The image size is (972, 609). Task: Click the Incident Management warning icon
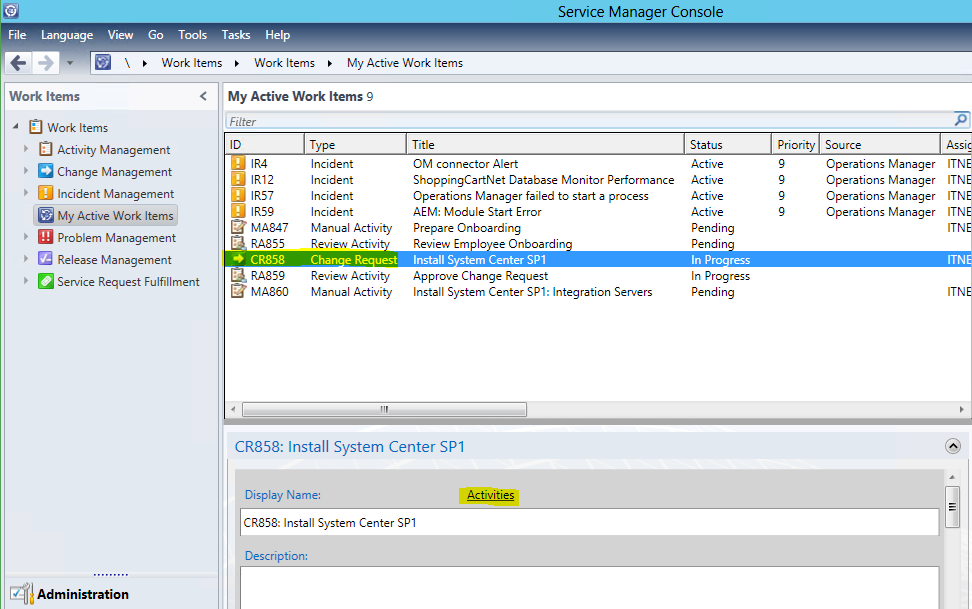coord(46,194)
